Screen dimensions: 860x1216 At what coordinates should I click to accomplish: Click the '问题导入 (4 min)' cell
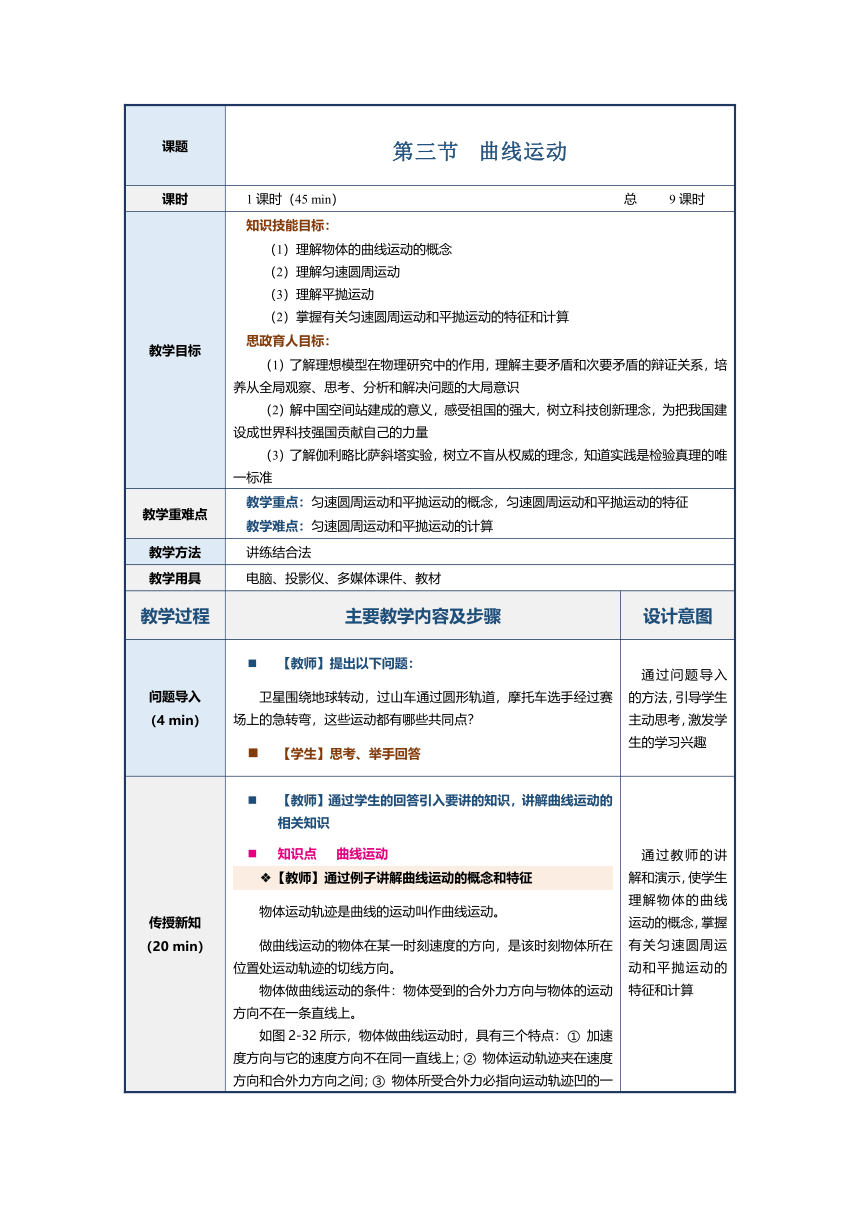pos(175,708)
